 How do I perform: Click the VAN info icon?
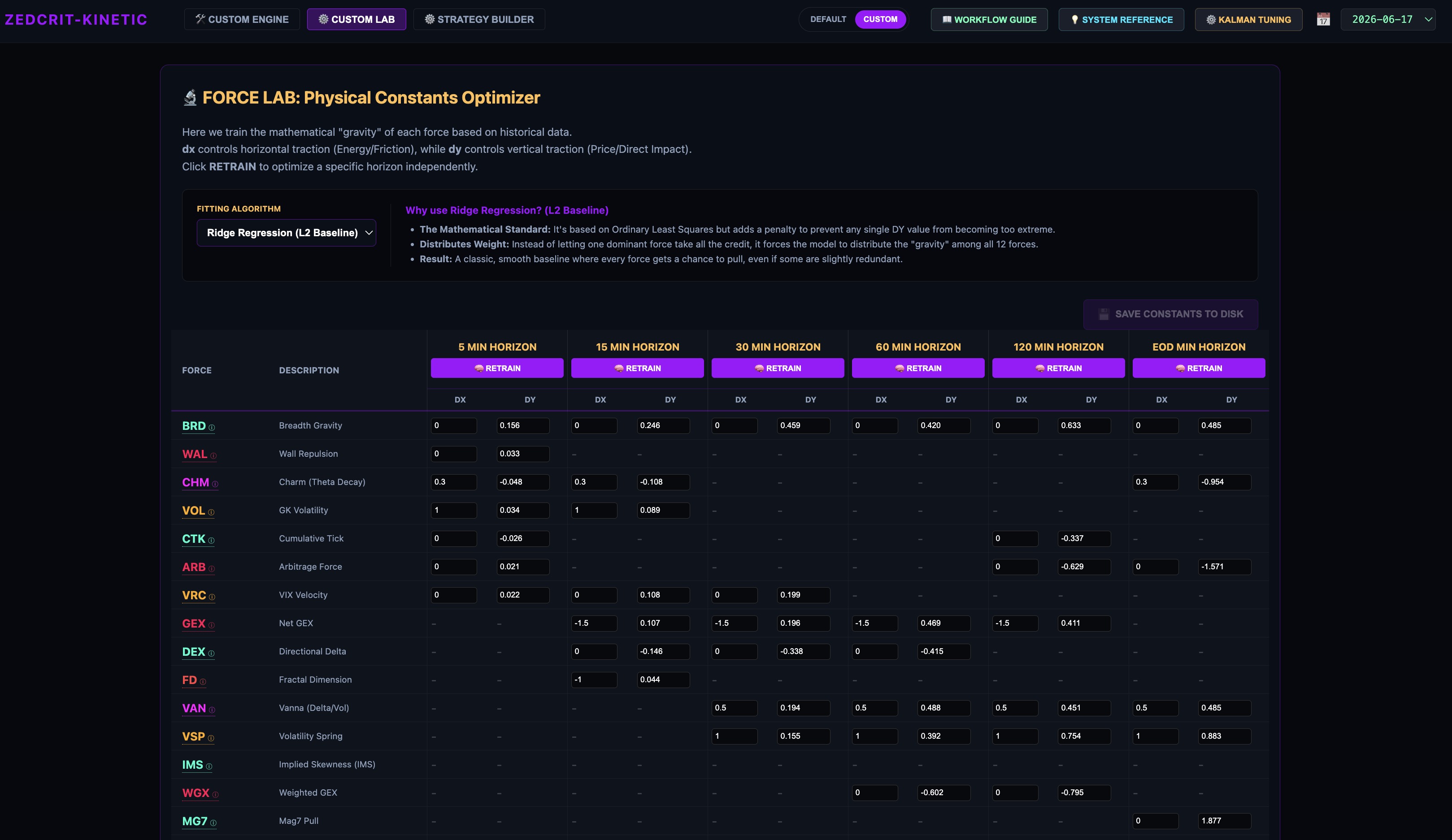[212, 710]
